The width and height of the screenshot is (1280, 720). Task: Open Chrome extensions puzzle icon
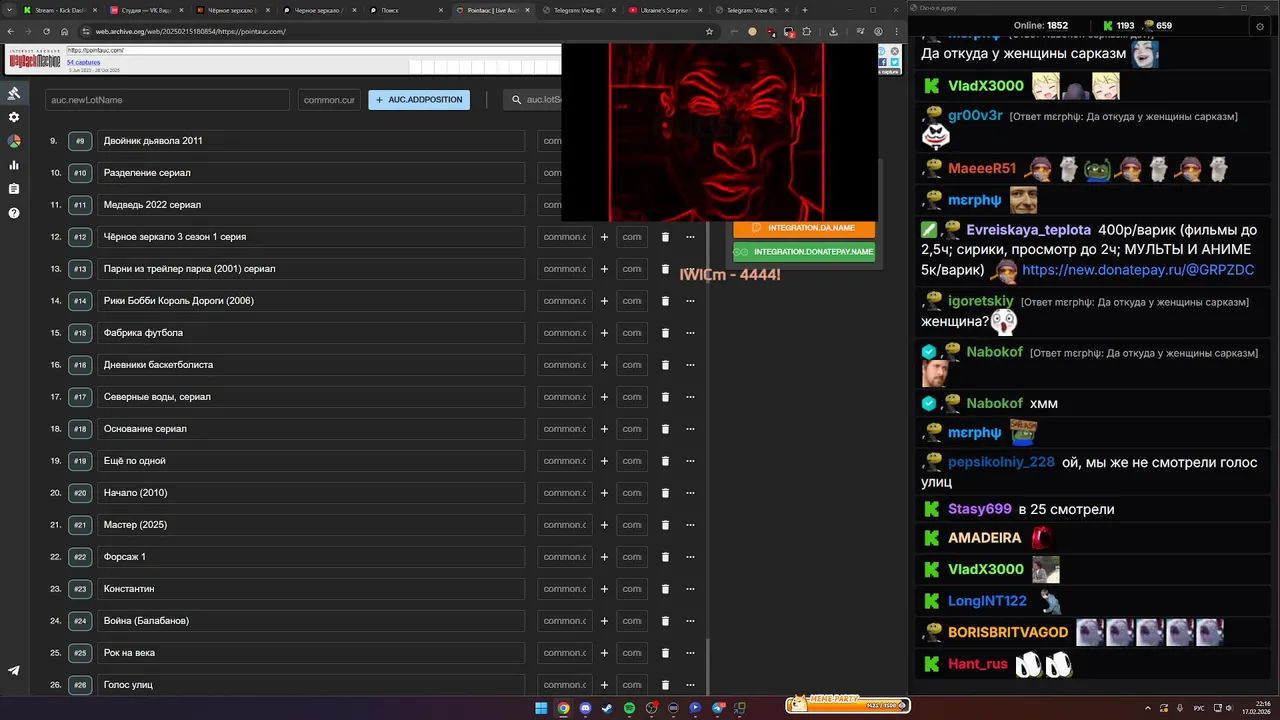point(807,31)
